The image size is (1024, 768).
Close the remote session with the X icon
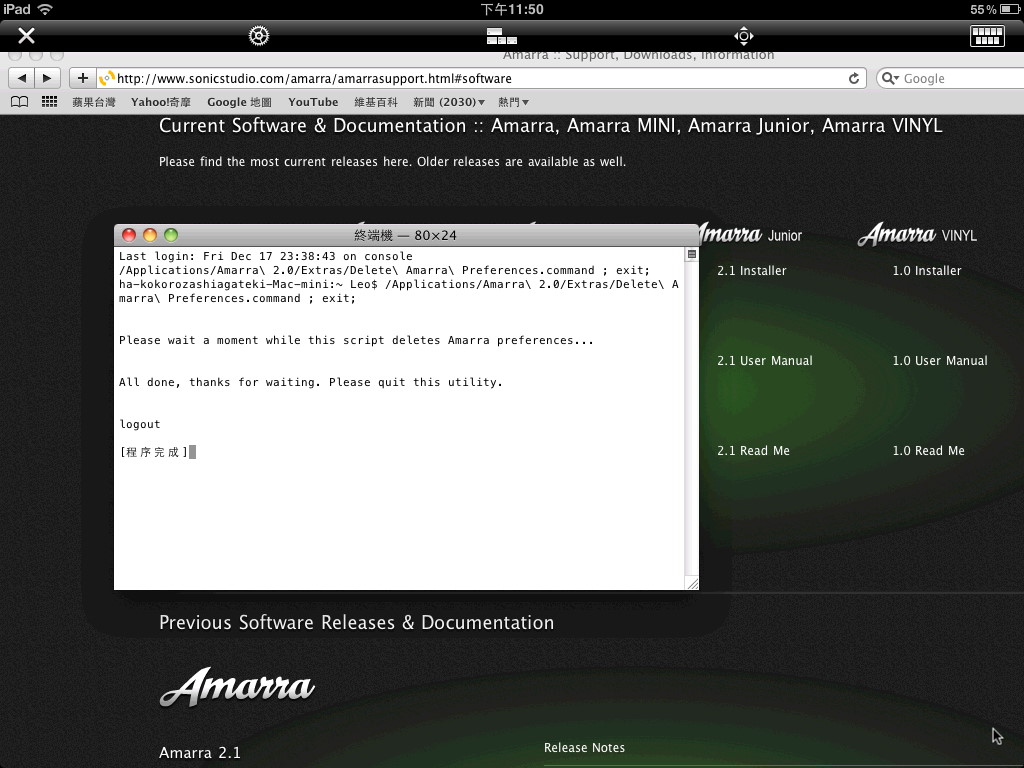26,35
